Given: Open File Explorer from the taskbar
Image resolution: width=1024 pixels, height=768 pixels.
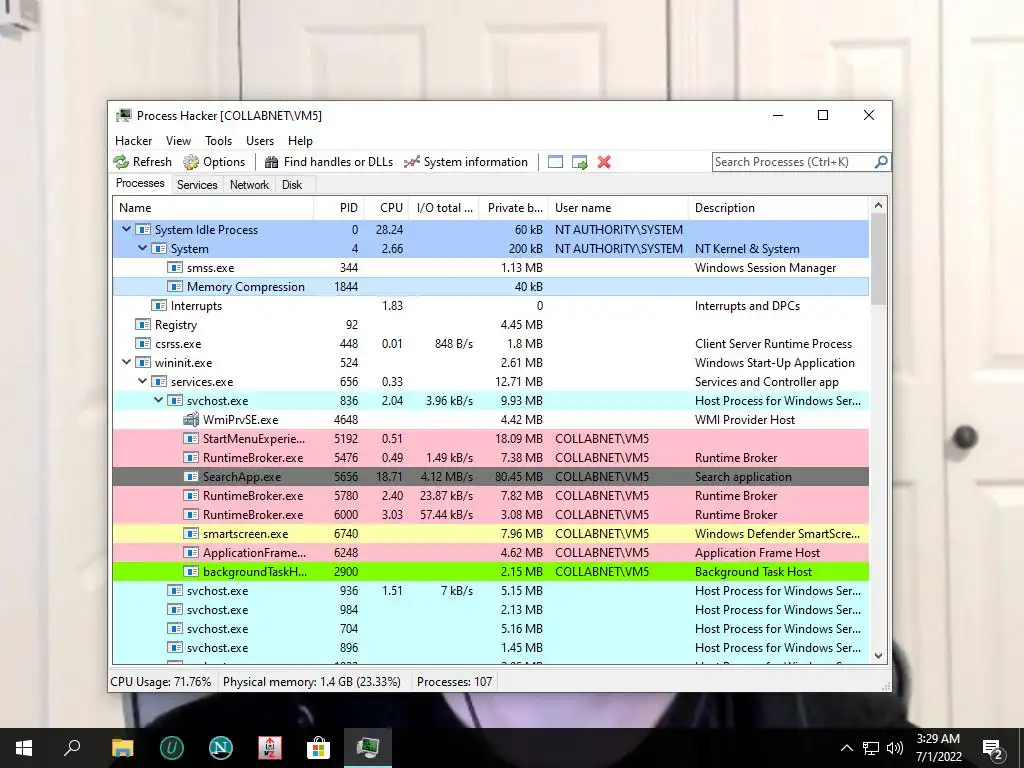Looking at the screenshot, I should (x=122, y=748).
